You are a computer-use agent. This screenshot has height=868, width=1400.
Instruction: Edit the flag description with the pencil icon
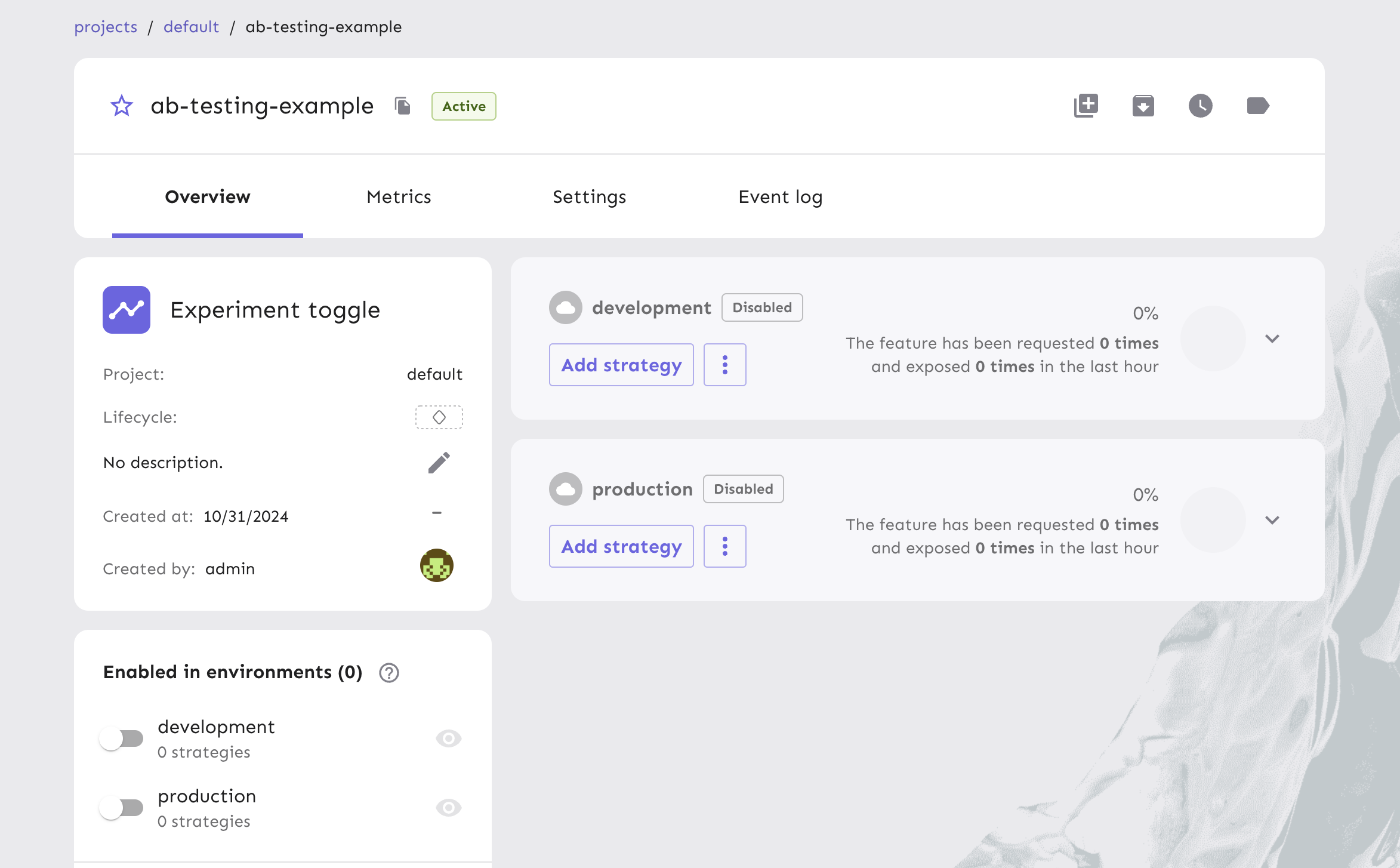click(x=439, y=461)
